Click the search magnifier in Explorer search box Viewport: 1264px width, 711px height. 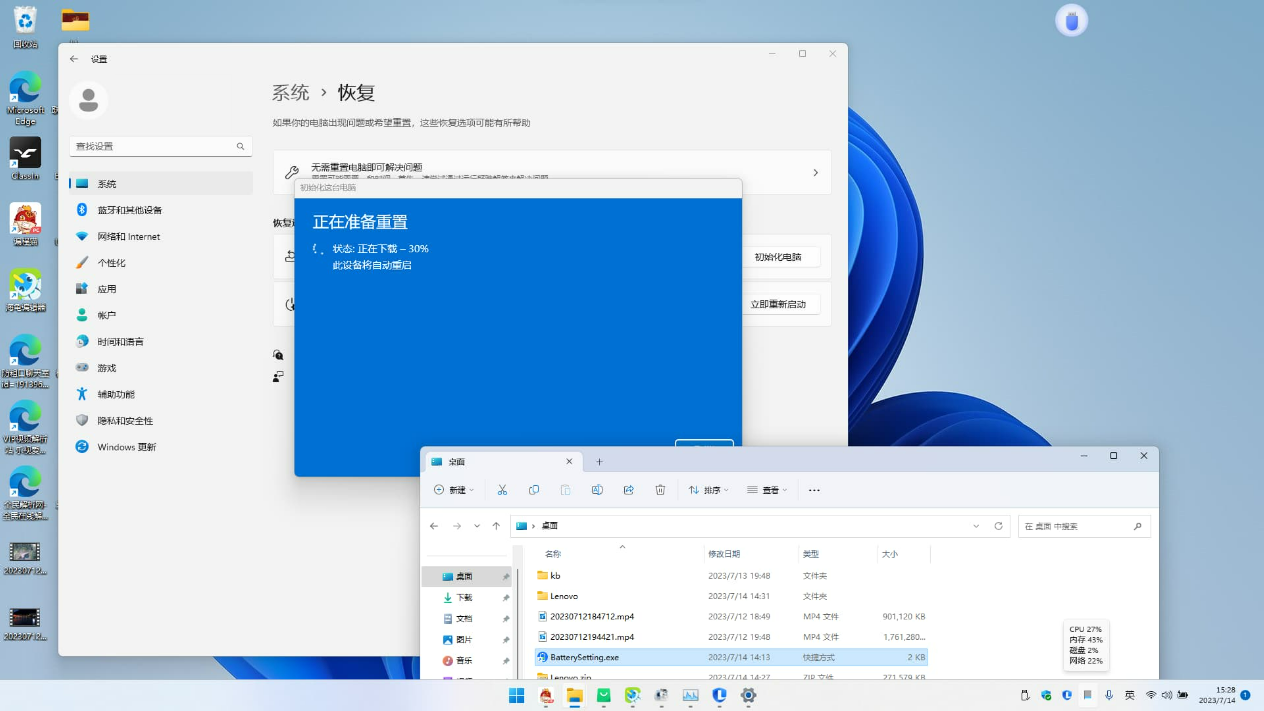click(1138, 526)
